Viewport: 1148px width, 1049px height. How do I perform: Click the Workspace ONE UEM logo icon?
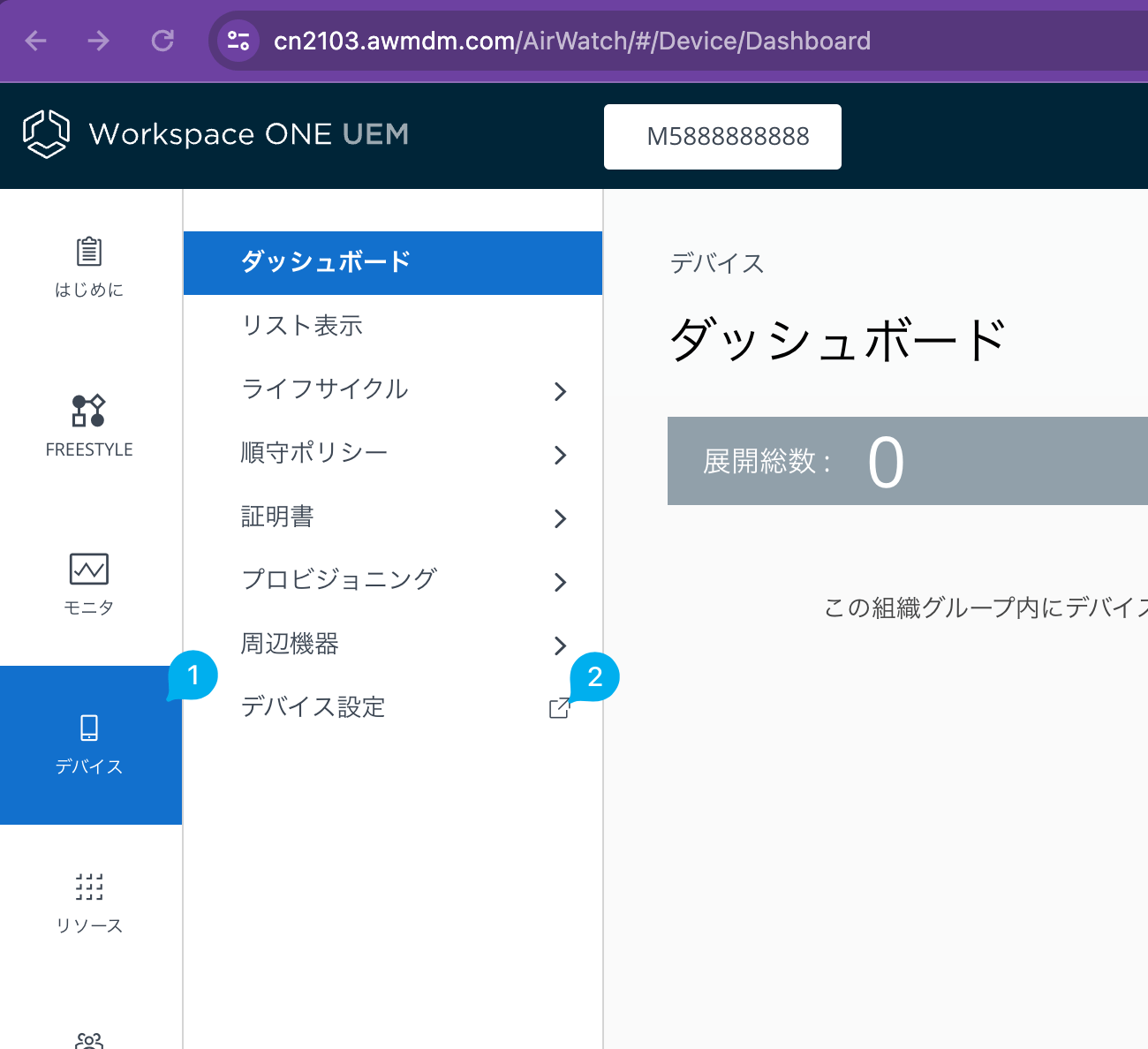tap(46, 134)
